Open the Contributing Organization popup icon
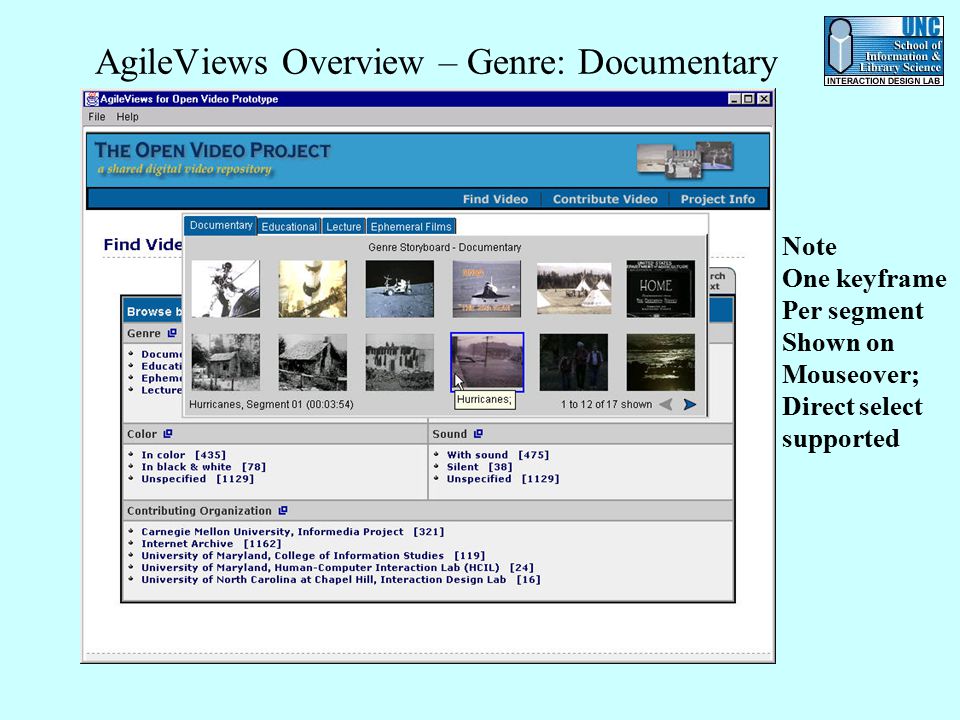 coord(283,511)
